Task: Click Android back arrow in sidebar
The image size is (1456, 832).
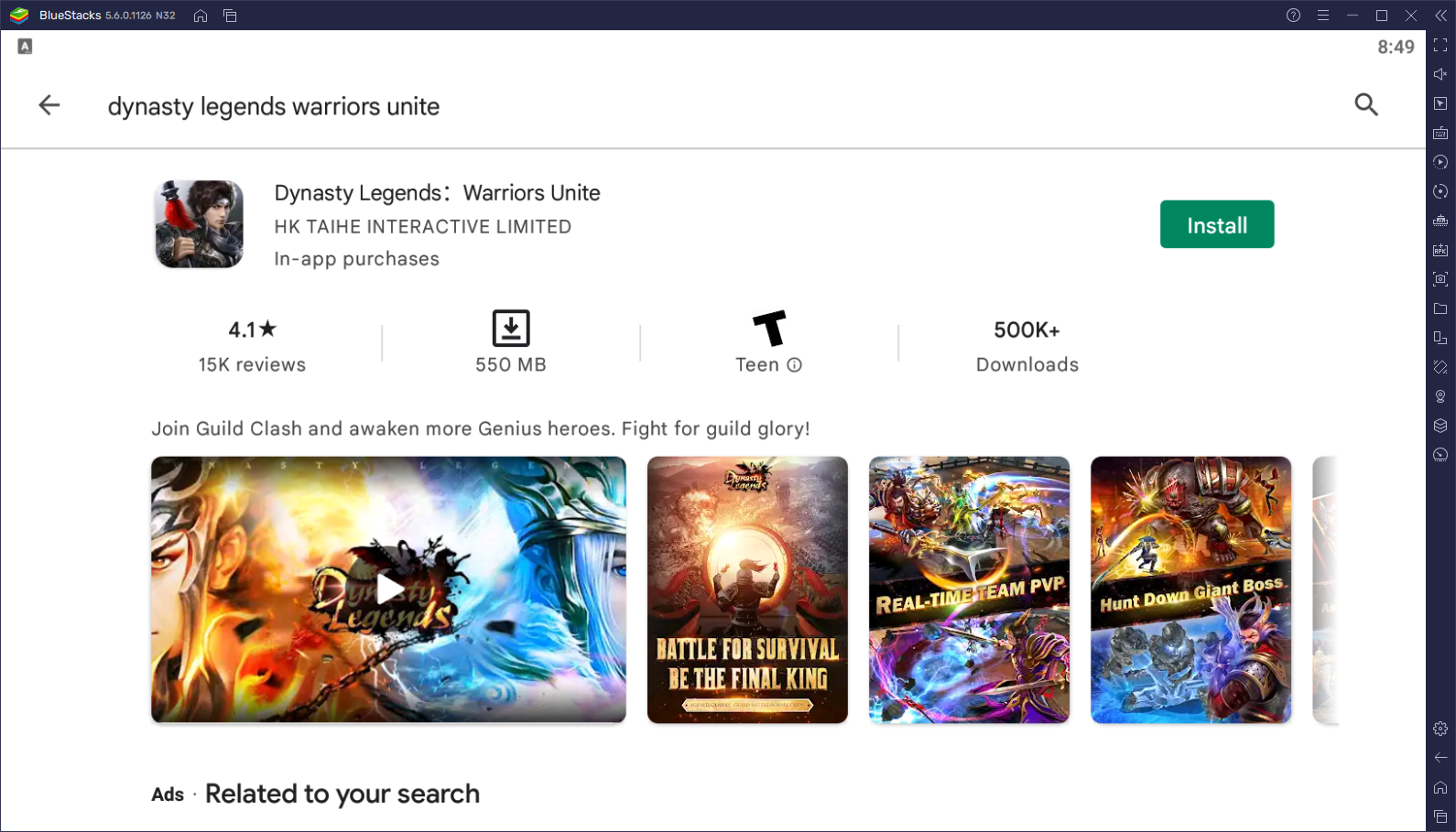Action: (x=1440, y=758)
